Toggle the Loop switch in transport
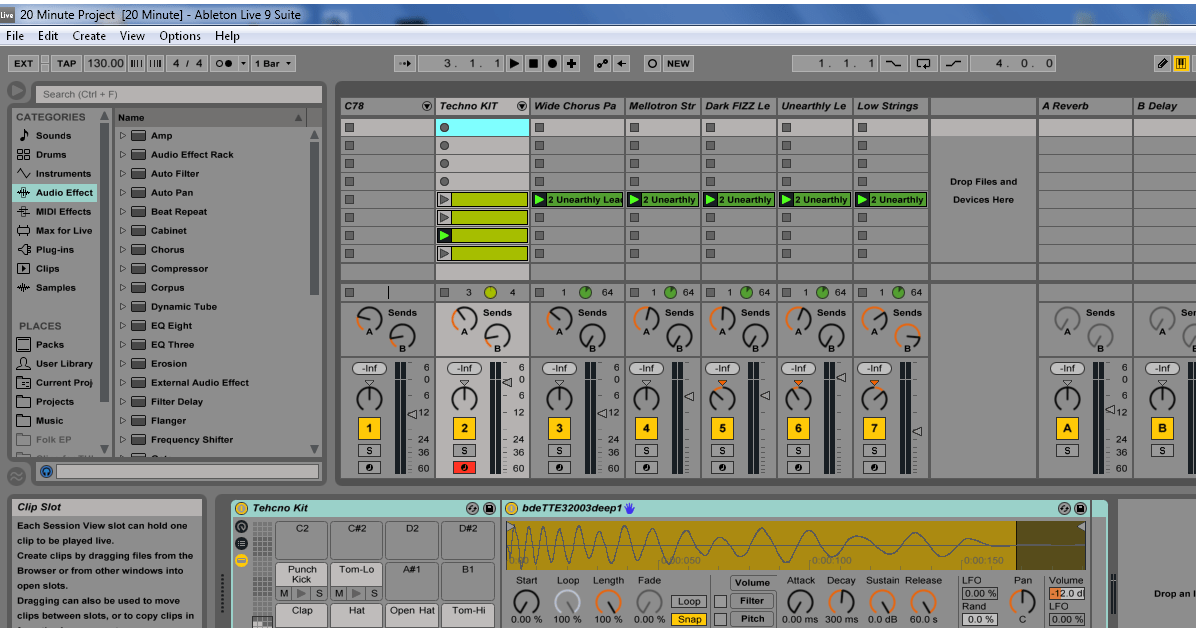The height and width of the screenshot is (628, 1196). [x=924, y=63]
